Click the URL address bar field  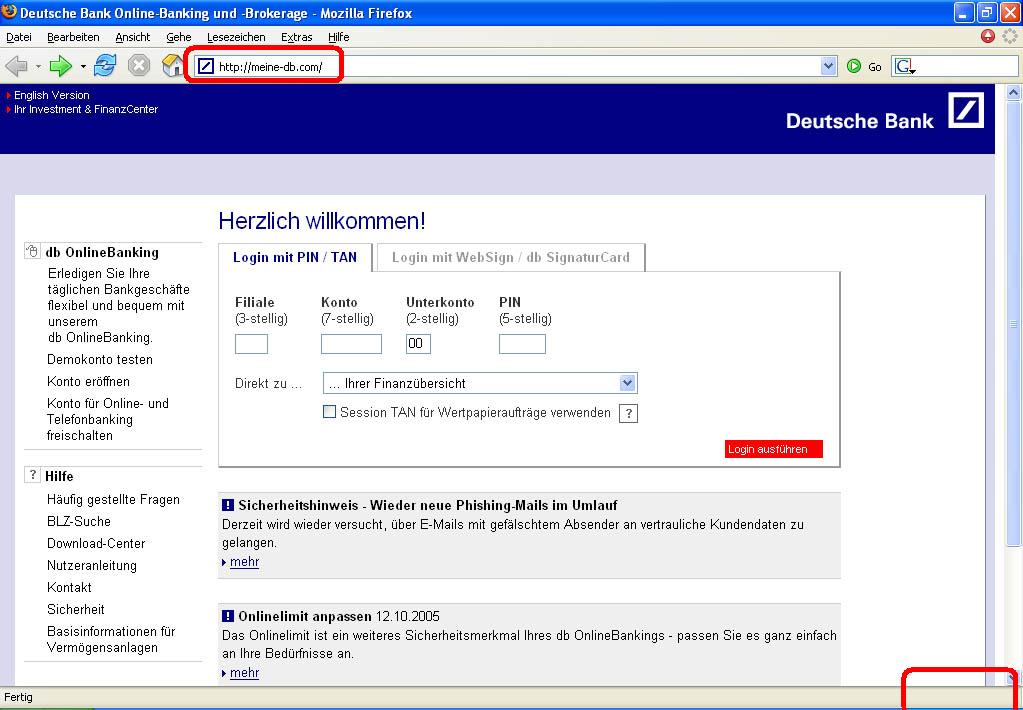[x=515, y=67]
